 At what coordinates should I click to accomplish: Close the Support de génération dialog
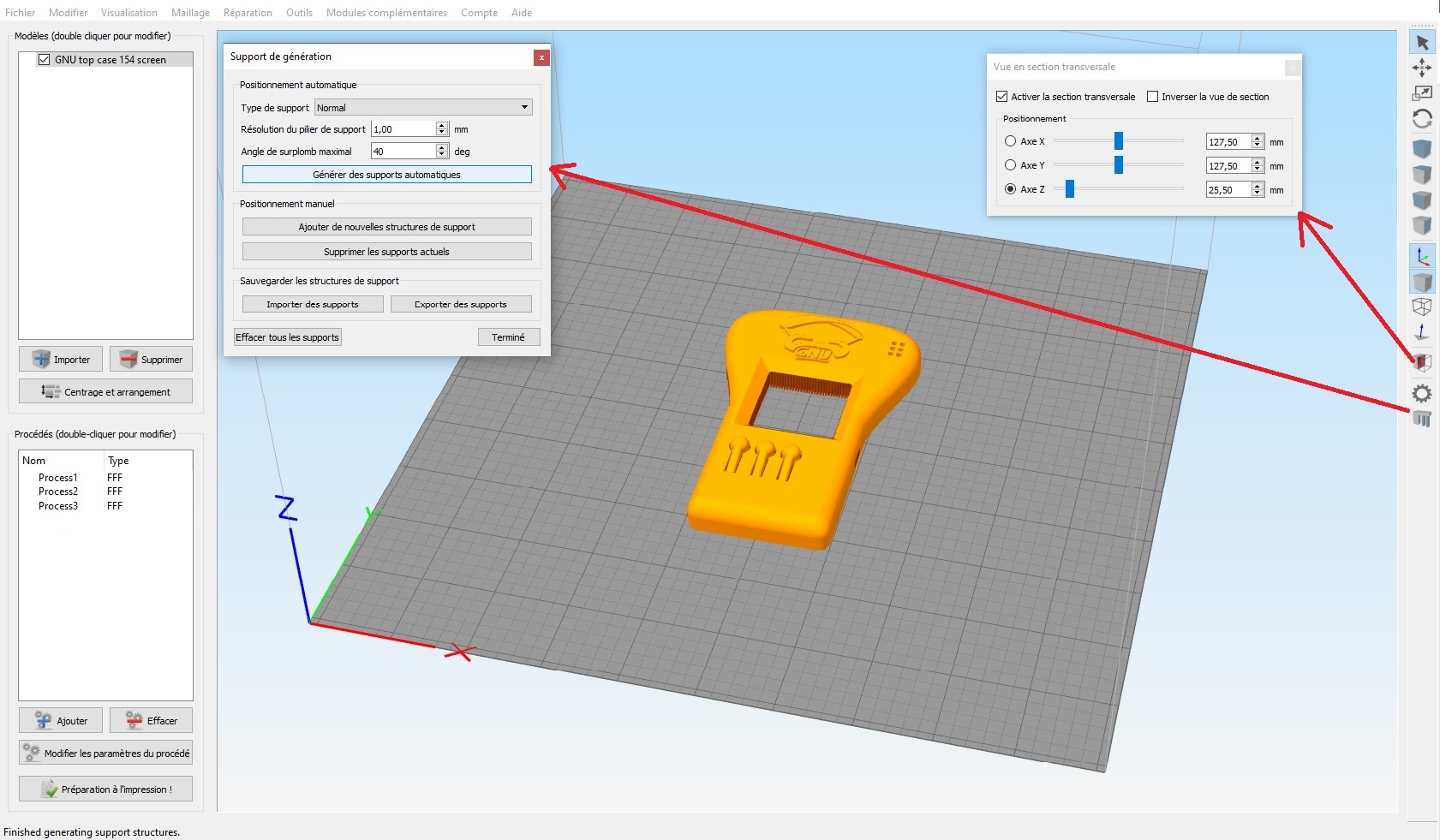[541, 57]
